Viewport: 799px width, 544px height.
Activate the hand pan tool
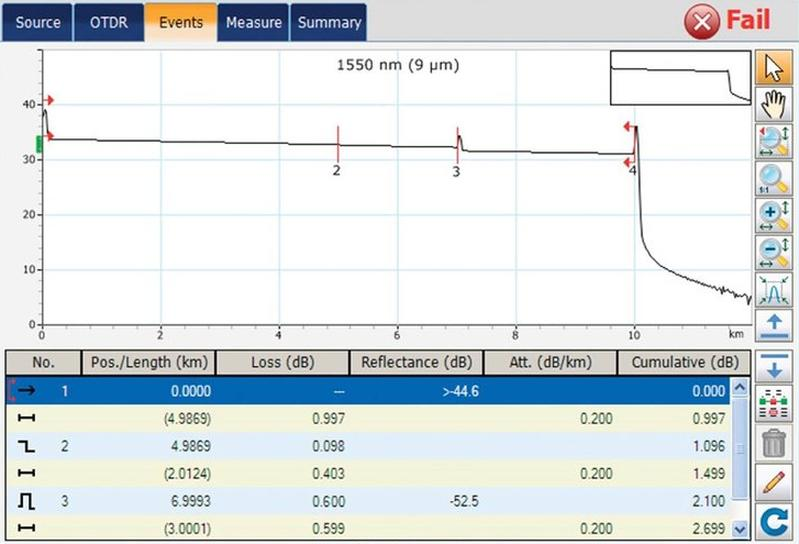pos(772,103)
